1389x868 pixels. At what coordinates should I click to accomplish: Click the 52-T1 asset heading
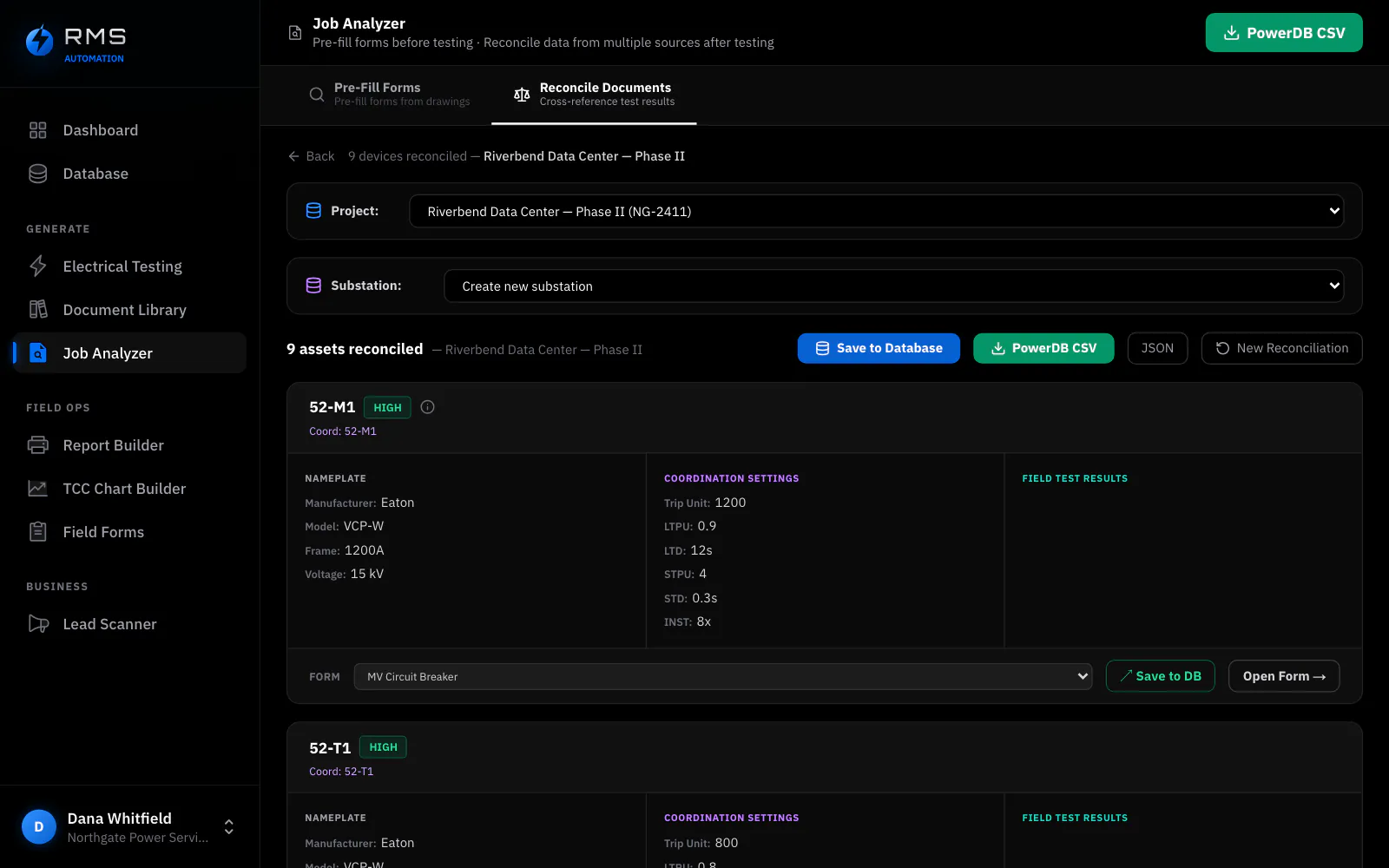[x=330, y=748]
